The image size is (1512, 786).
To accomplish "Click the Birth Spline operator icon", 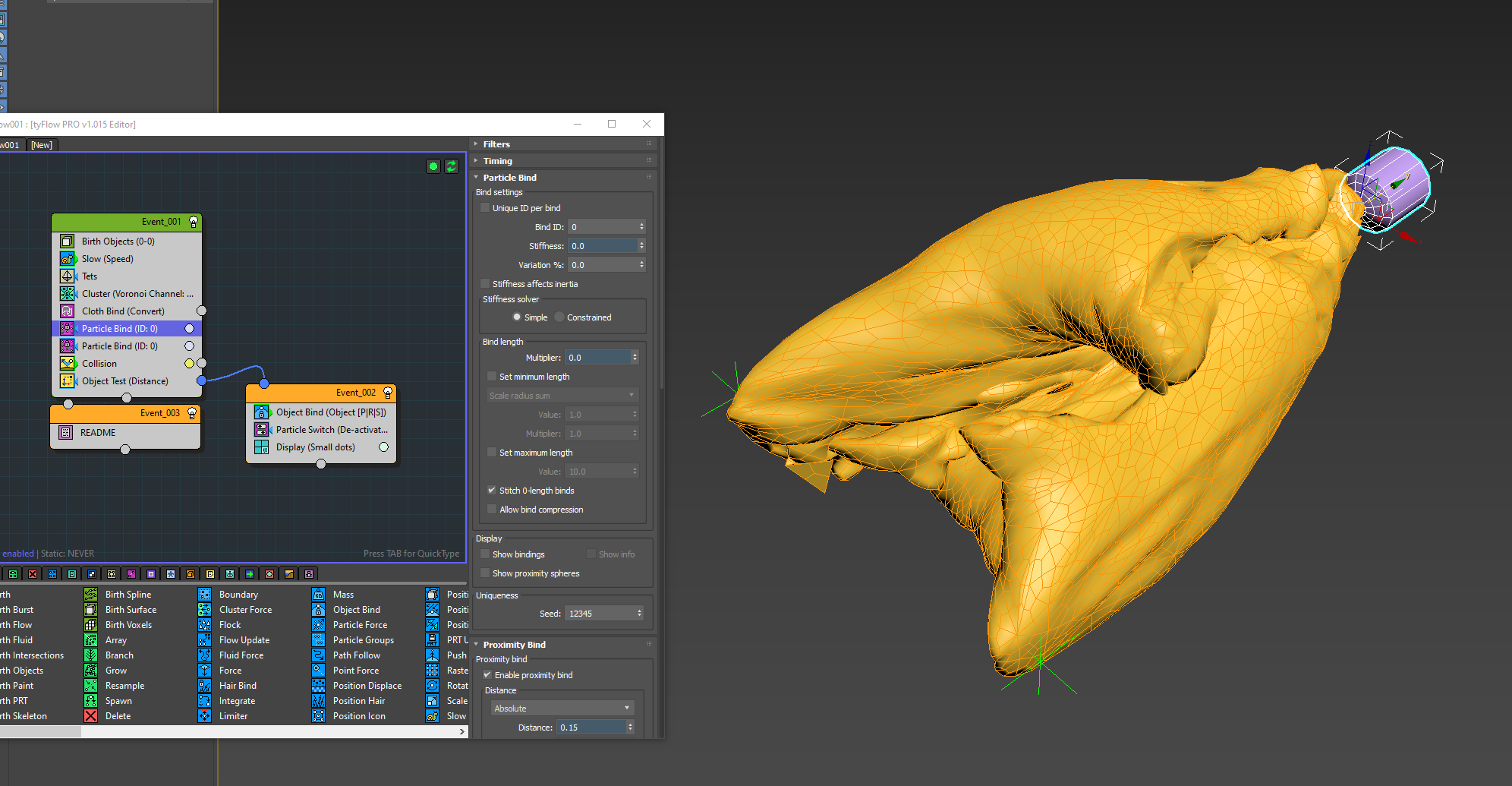I will click(x=90, y=595).
